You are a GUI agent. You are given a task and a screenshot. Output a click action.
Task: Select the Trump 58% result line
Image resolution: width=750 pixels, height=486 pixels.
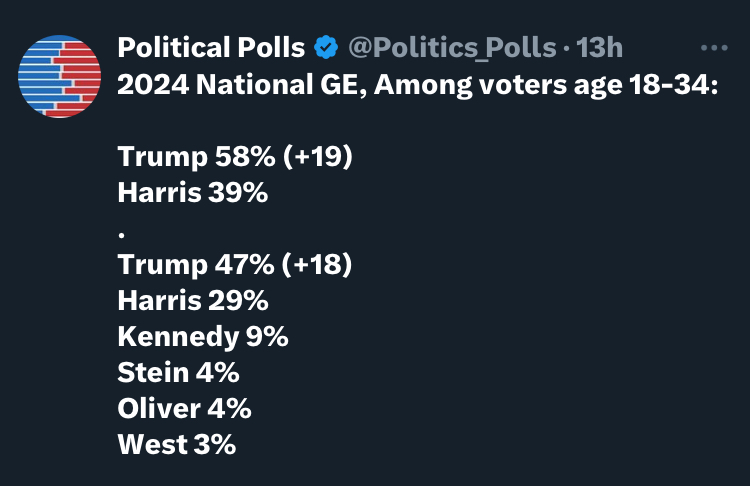(235, 156)
